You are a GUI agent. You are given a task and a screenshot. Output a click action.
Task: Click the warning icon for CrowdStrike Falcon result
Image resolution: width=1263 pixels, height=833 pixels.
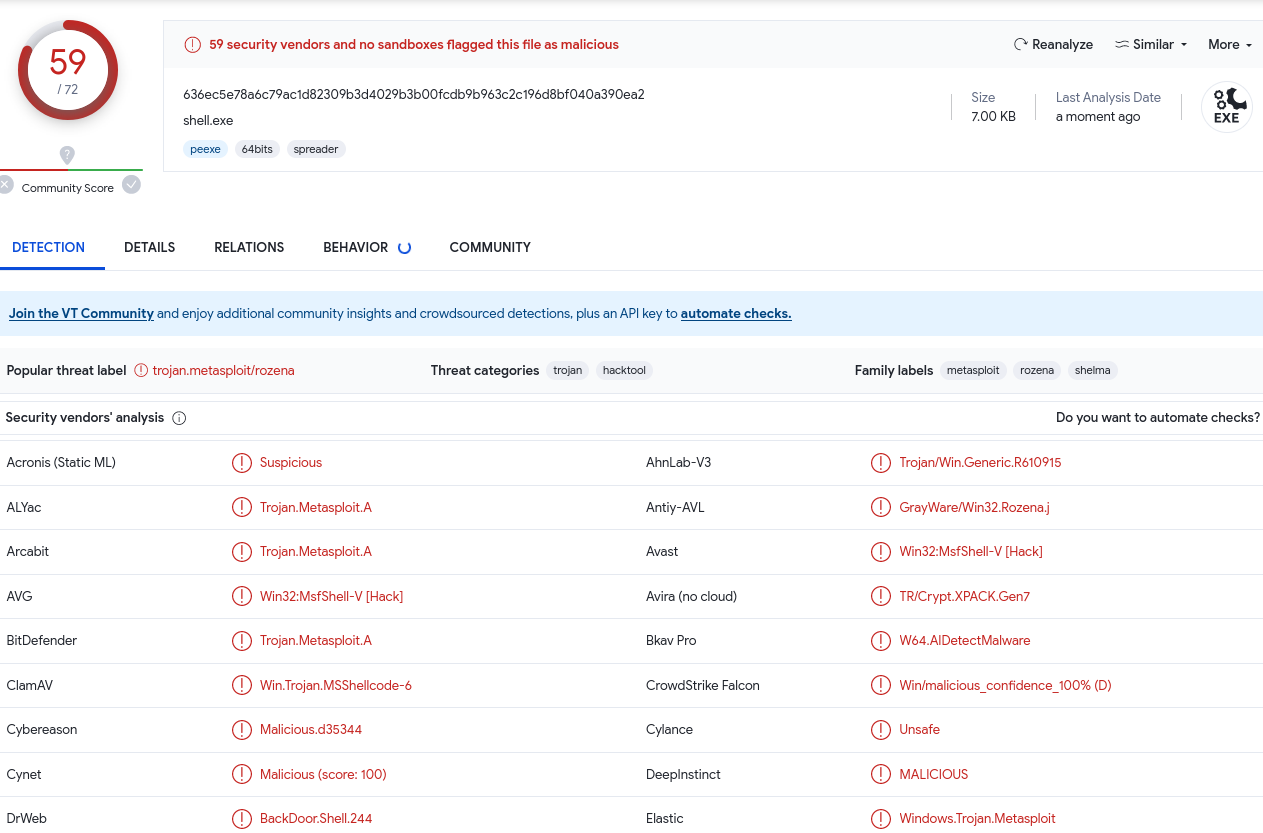pyautogui.click(x=880, y=685)
